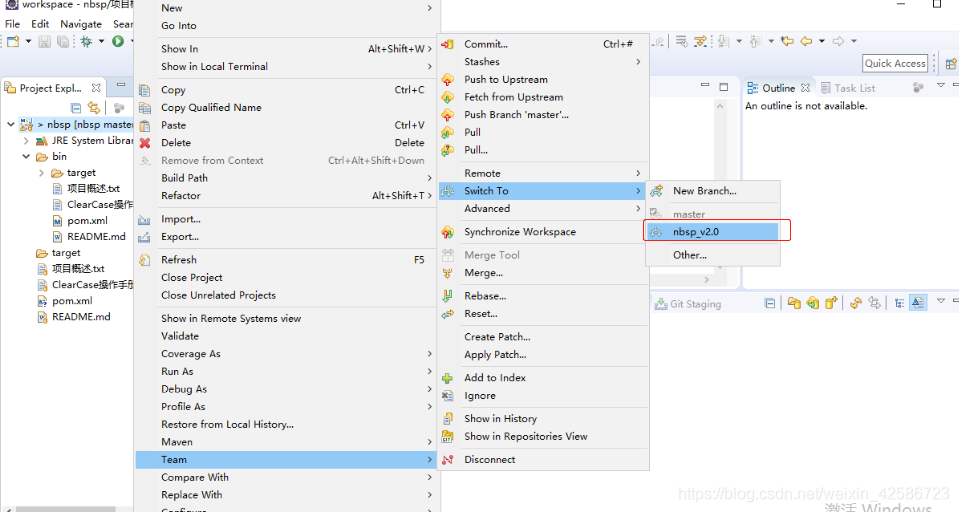The height and width of the screenshot is (512, 959).
Task: Open the File menu
Action: [x=12, y=24]
